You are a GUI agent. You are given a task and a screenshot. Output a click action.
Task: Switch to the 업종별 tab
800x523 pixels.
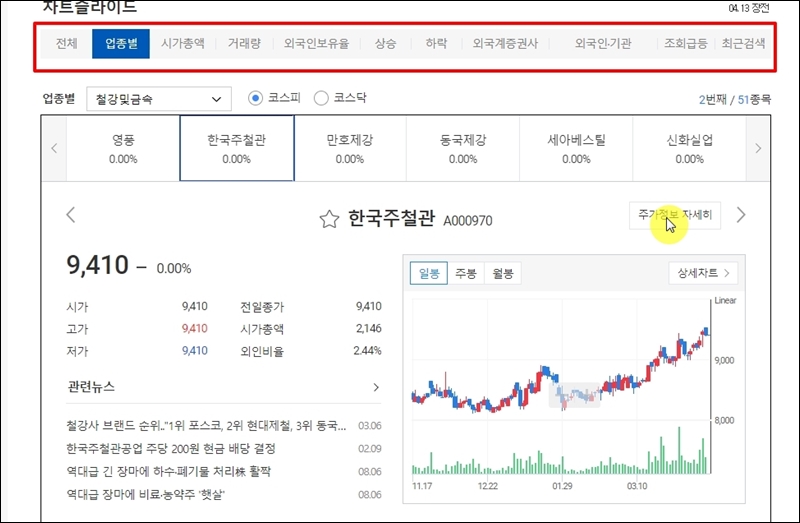coord(121,44)
